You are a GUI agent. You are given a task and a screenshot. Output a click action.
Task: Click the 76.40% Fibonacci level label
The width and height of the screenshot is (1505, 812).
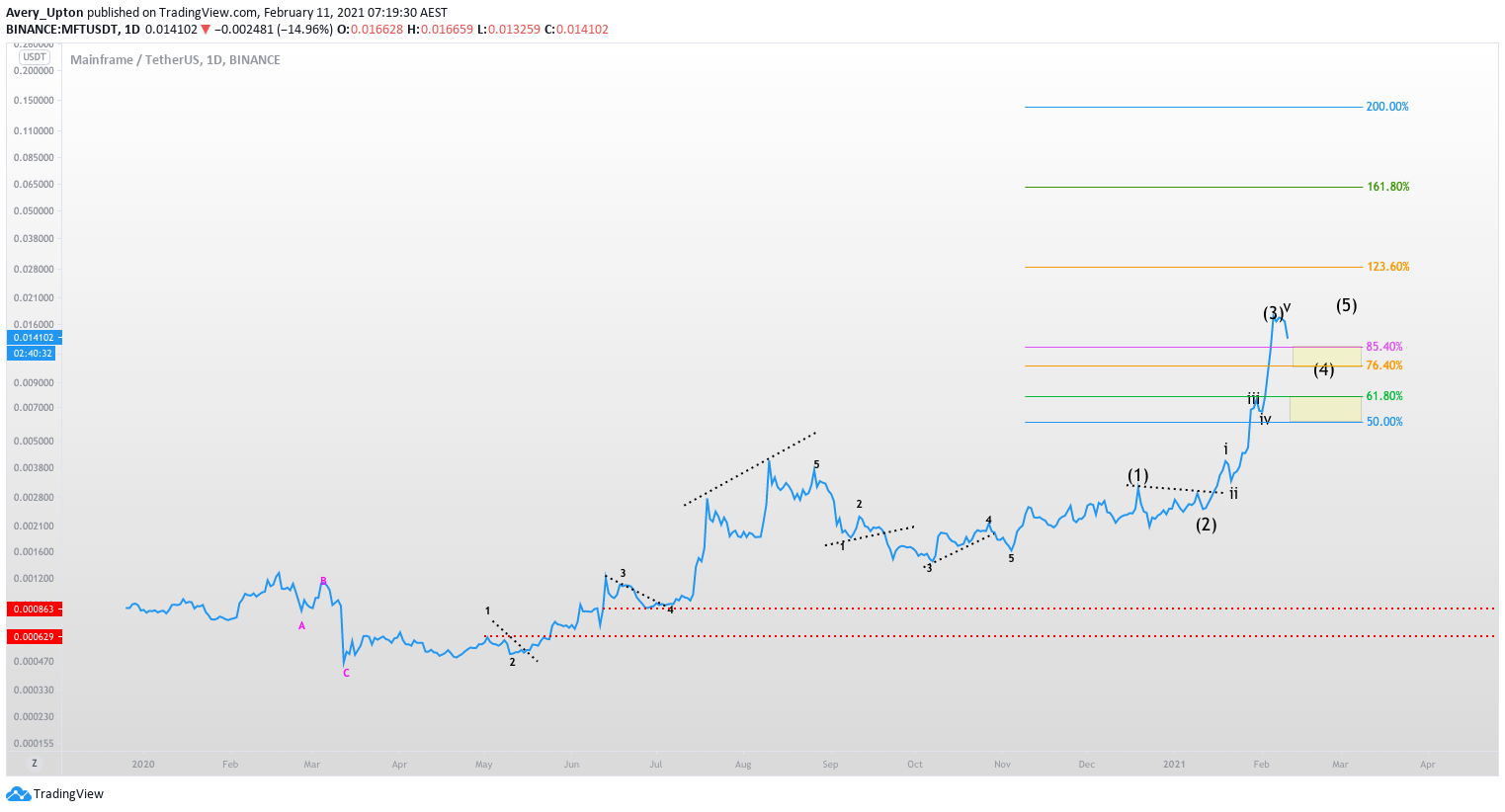[1383, 365]
